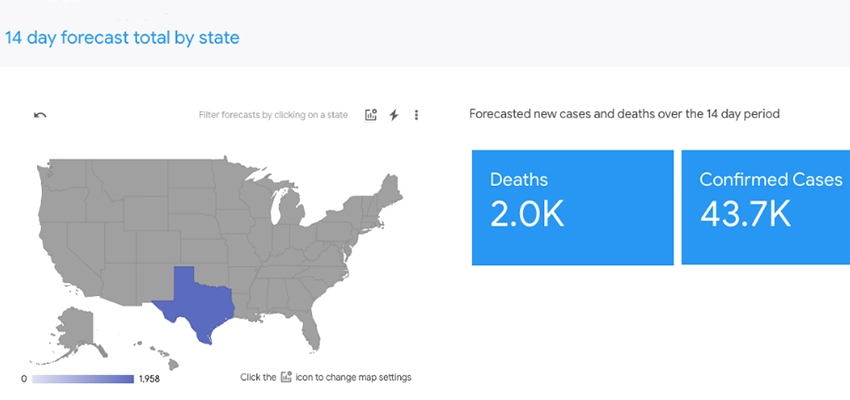Click Filter forecasts by clicking on a state text
850x400 pixels.
(273, 115)
